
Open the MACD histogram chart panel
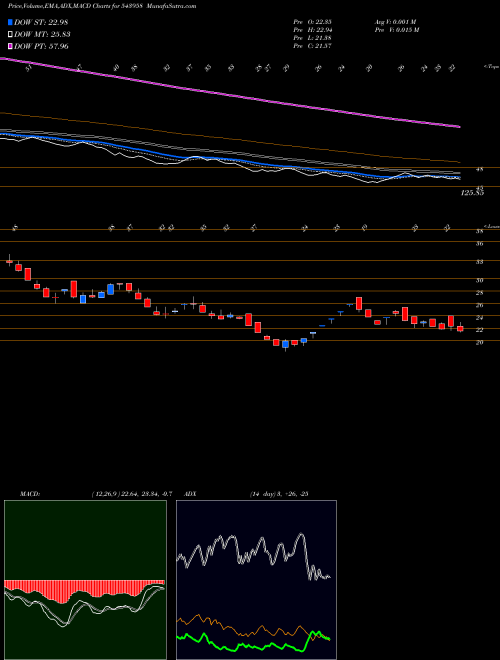click(x=85, y=580)
